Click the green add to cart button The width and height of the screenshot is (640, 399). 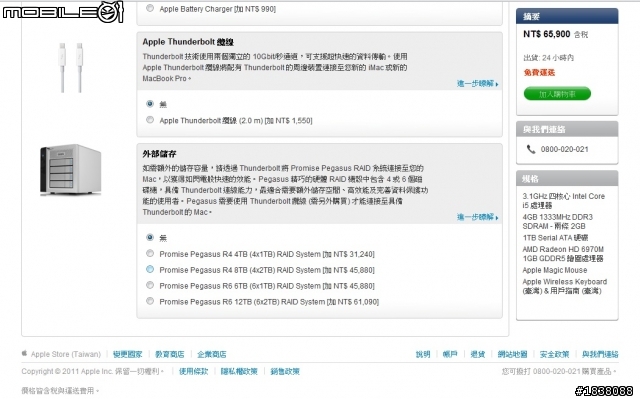557,94
